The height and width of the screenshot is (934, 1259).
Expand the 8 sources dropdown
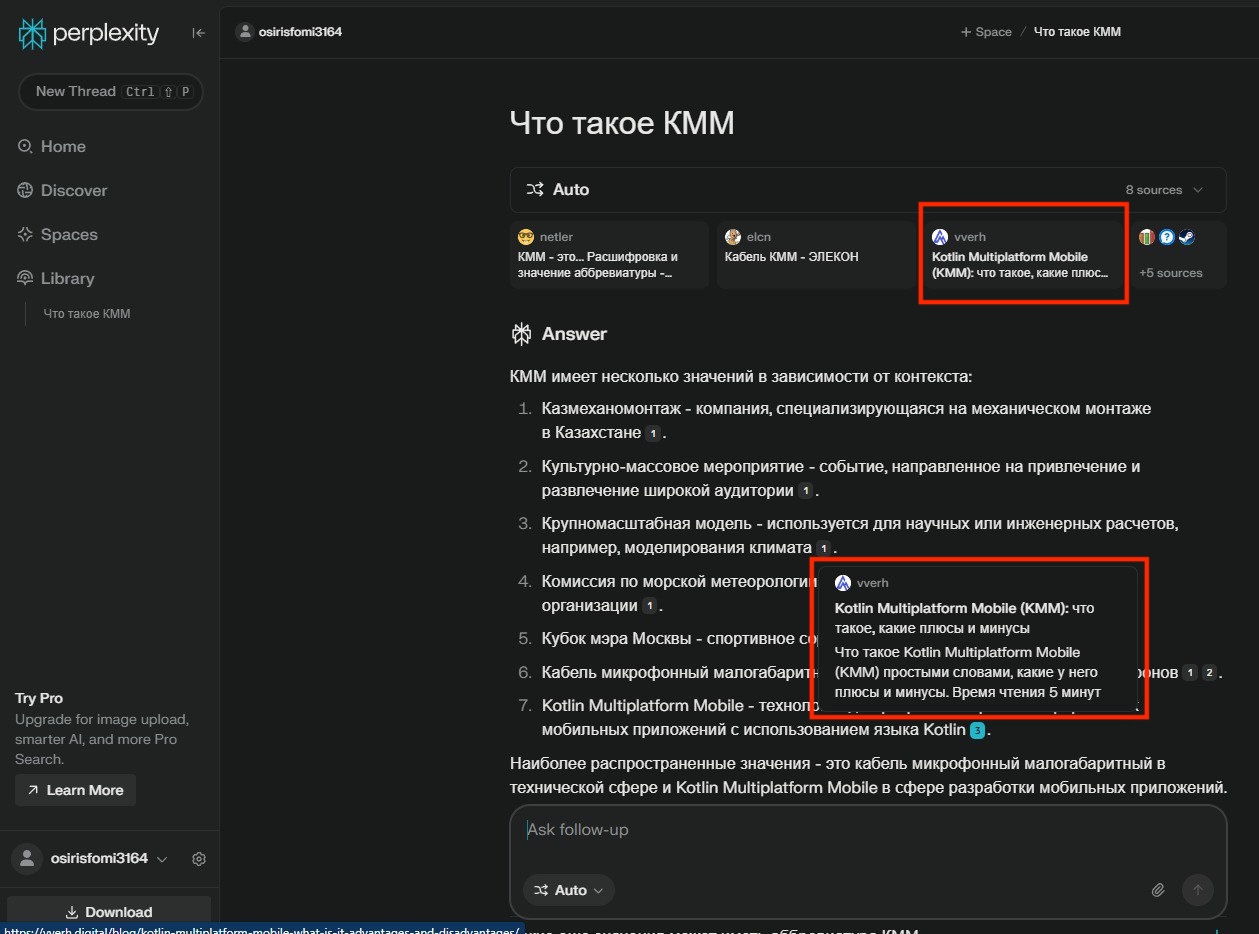(x=1163, y=189)
